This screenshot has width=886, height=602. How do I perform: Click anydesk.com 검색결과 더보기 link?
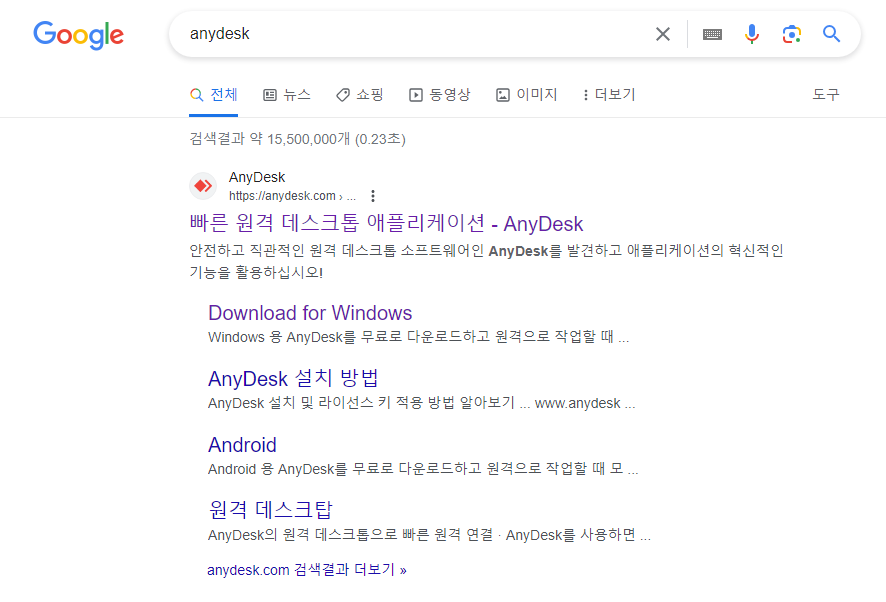[307, 570]
